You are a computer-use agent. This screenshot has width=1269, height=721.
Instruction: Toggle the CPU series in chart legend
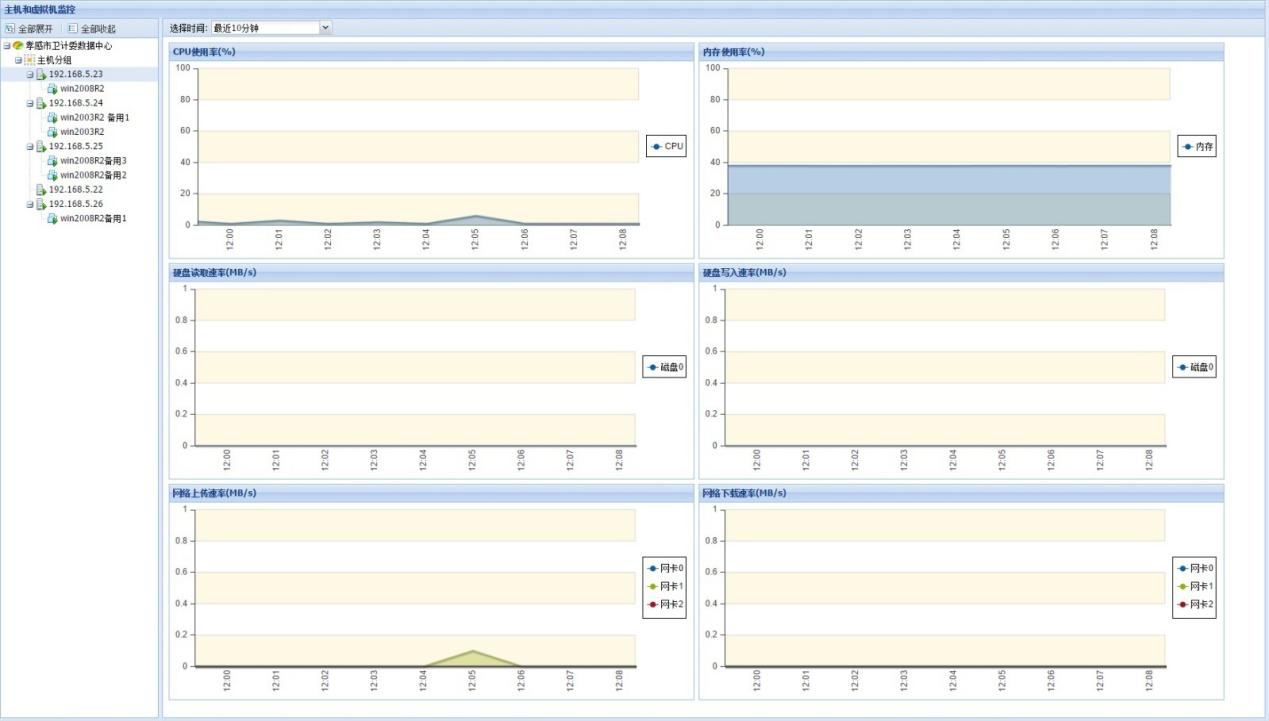tap(666, 146)
